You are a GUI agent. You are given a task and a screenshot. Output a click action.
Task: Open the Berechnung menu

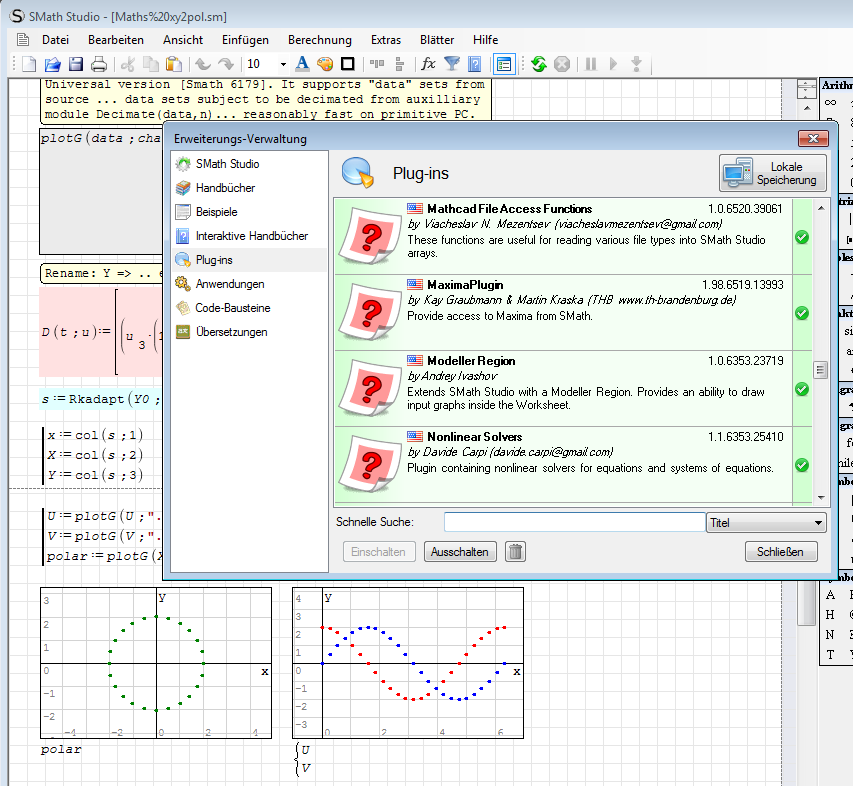point(319,40)
